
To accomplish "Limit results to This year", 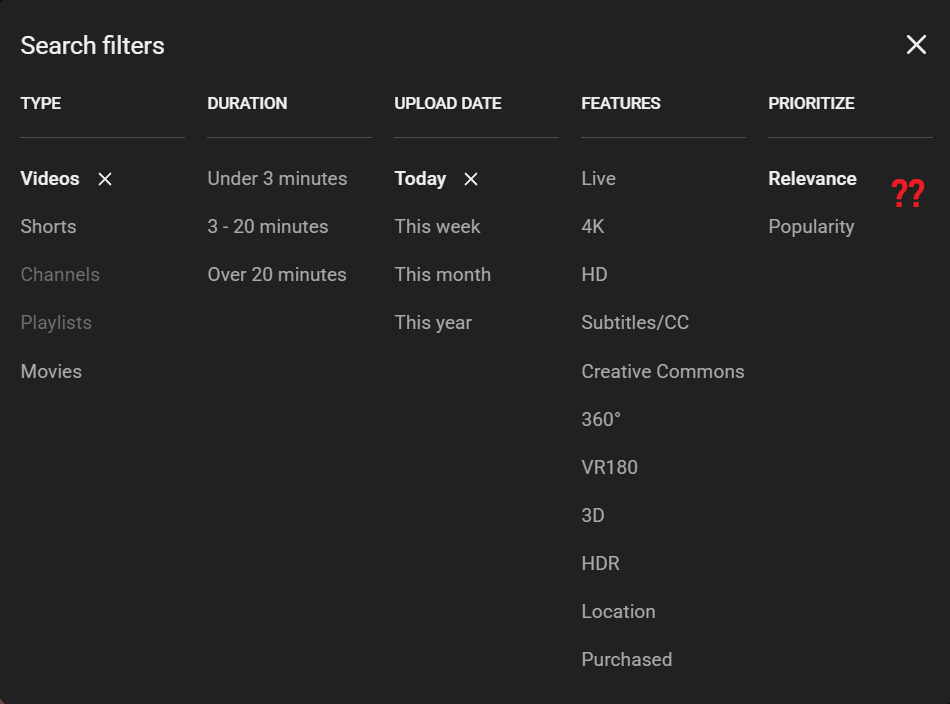I will (x=432, y=323).
